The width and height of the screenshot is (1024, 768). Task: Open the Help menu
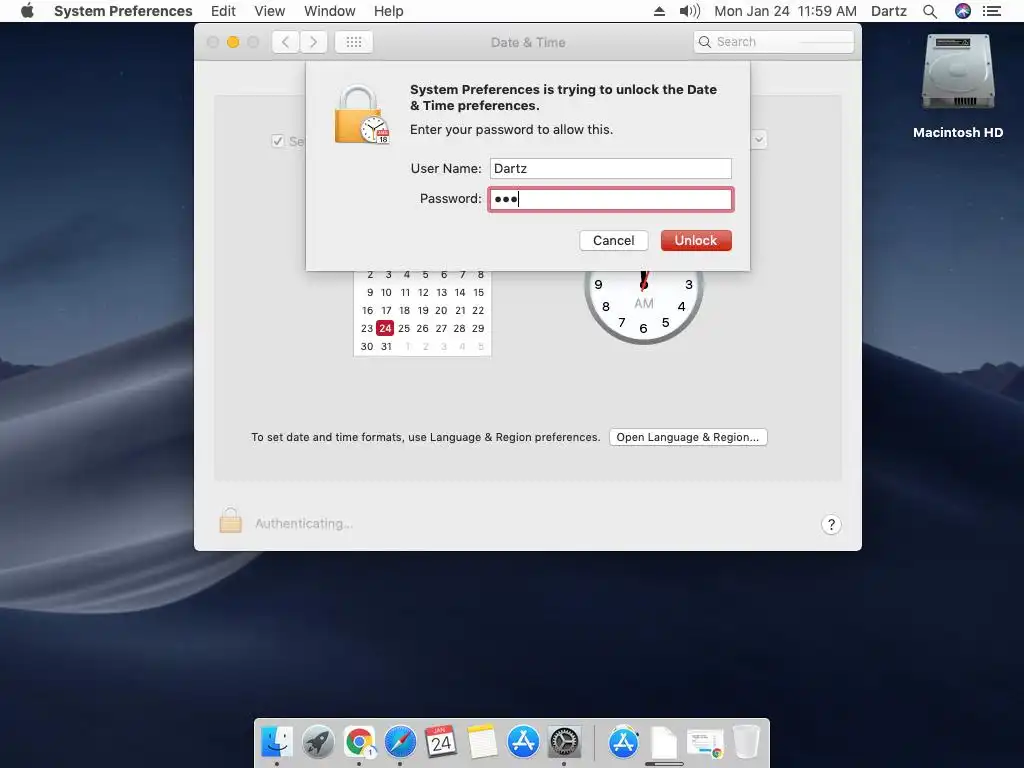click(x=389, y=11)
